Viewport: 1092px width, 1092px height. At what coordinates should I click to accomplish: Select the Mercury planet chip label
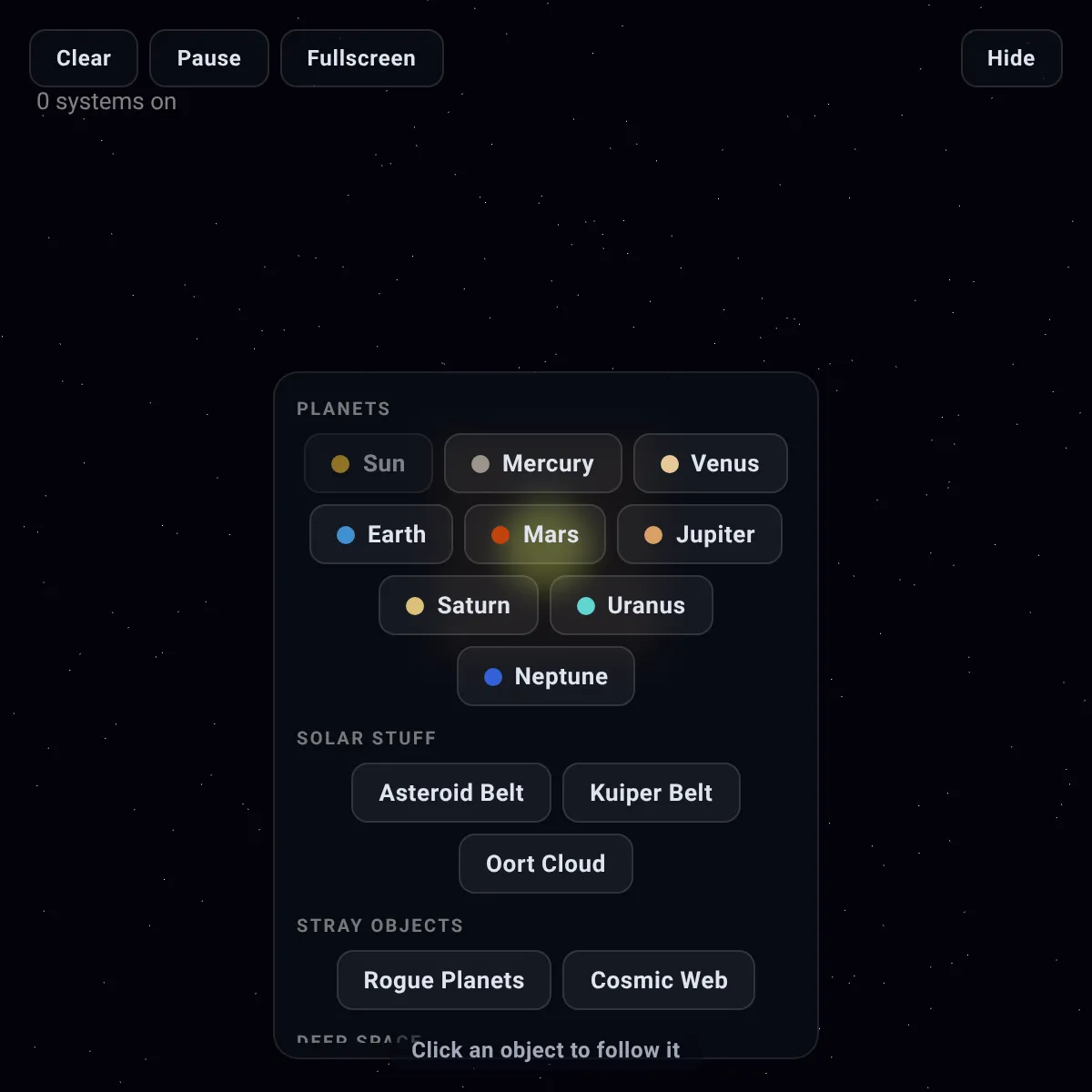pos(548,463)
